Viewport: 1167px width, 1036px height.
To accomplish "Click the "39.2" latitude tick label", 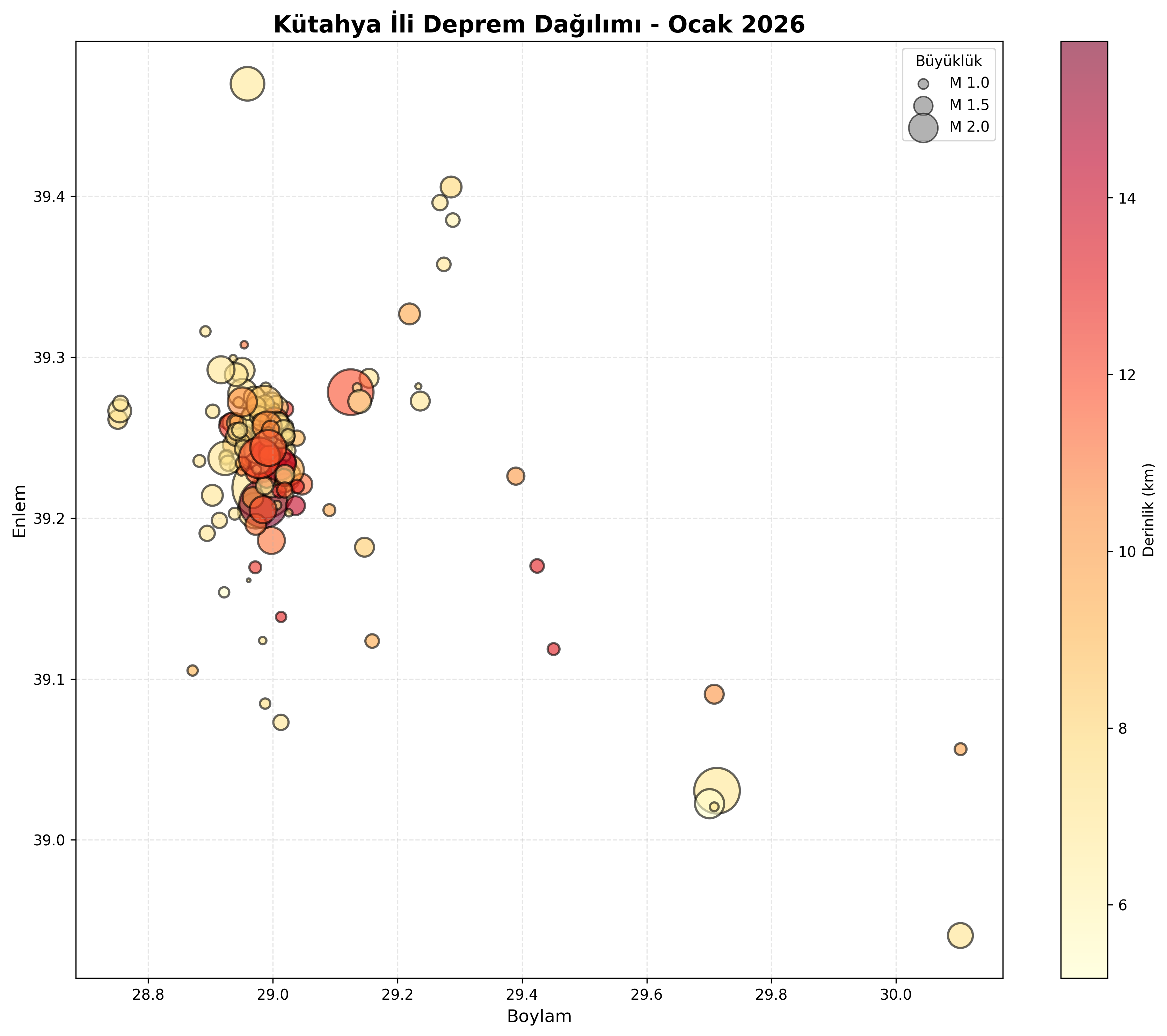I will click(50, 519).
